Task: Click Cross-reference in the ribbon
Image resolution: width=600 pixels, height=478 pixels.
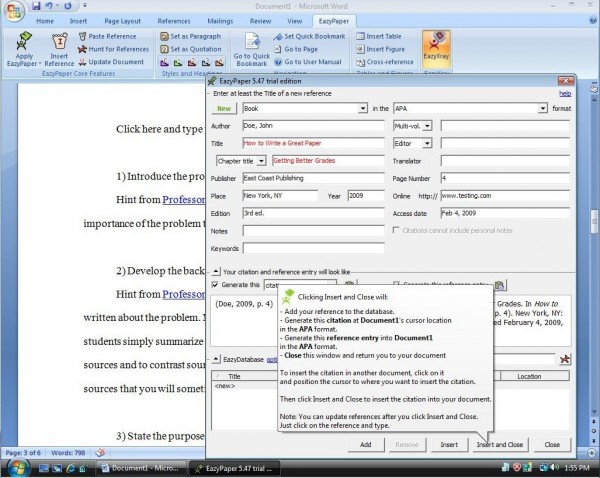Action: point(385,62)
